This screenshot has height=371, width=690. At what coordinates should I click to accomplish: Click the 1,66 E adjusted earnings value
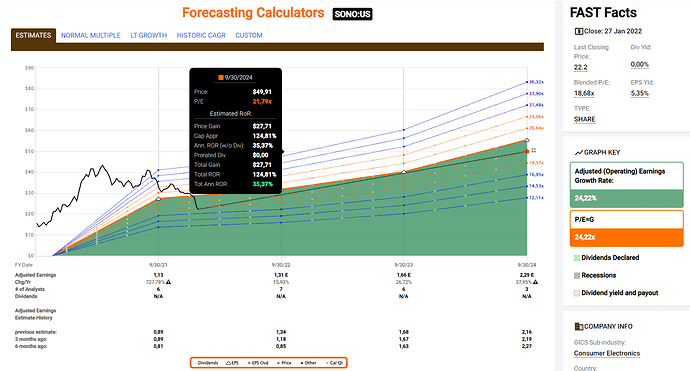(x=404, y=275)
